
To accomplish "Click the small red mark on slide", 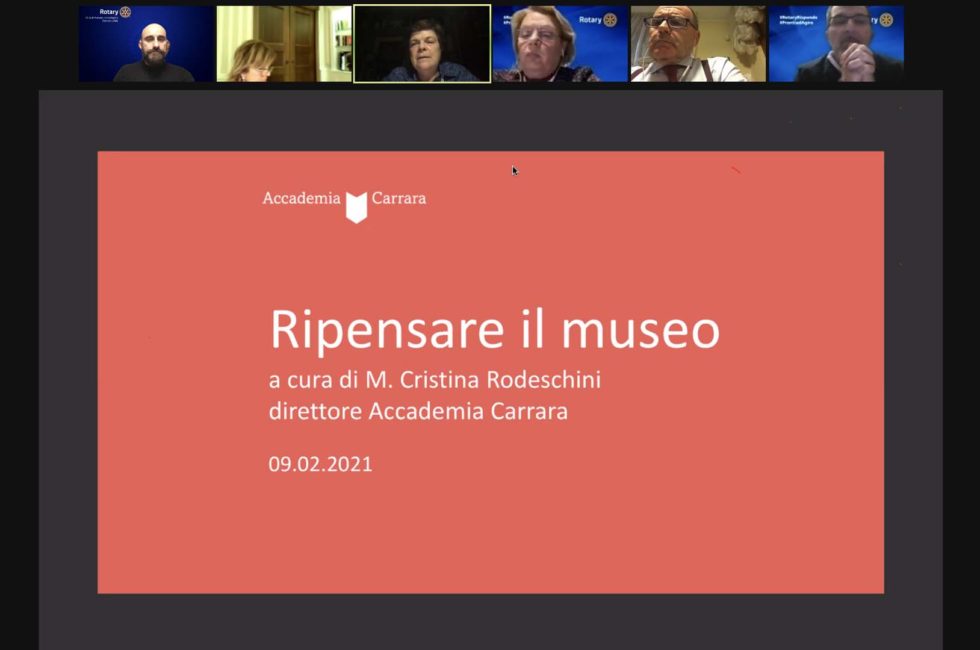I will pos(735,170).
